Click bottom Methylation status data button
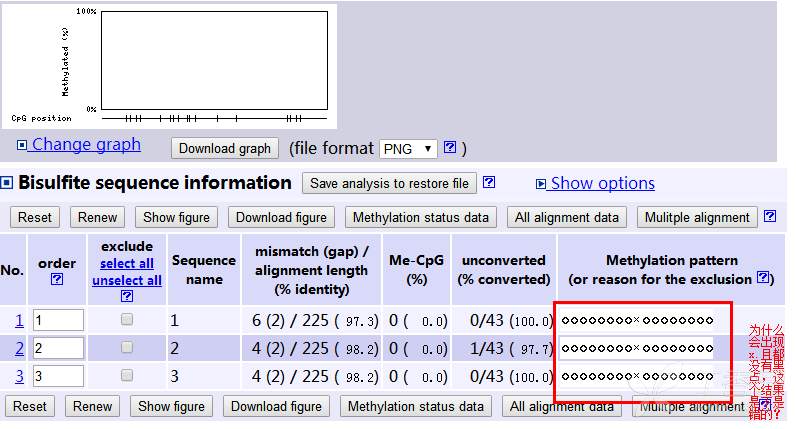 (416, 406)
